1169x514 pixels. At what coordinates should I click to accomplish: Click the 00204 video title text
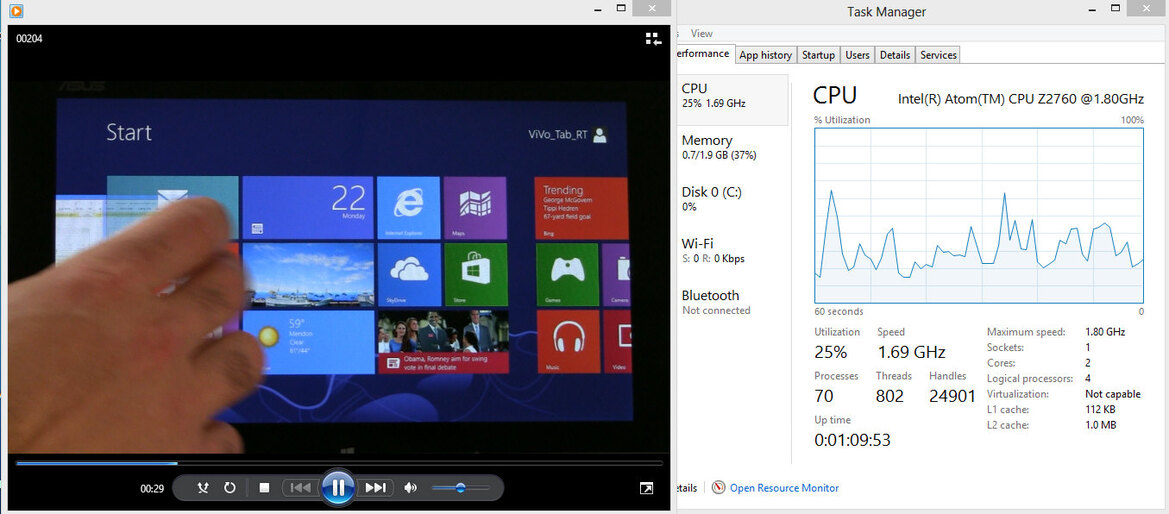tap(29, 39)
